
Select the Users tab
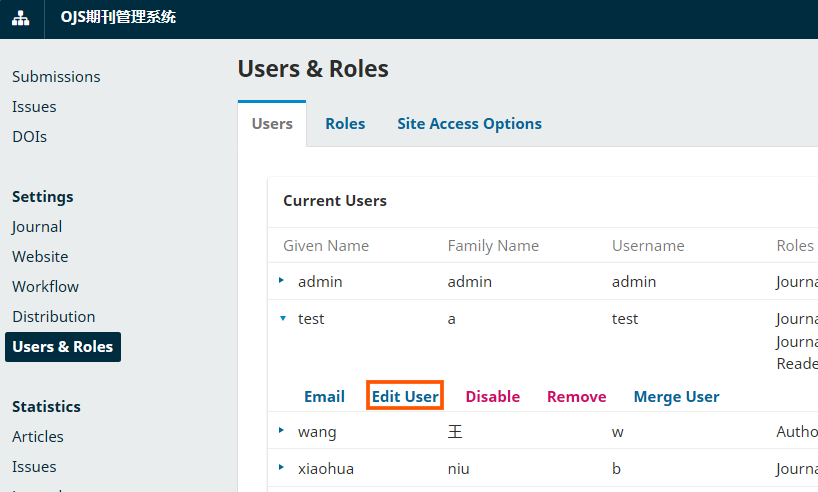point(272,124)
